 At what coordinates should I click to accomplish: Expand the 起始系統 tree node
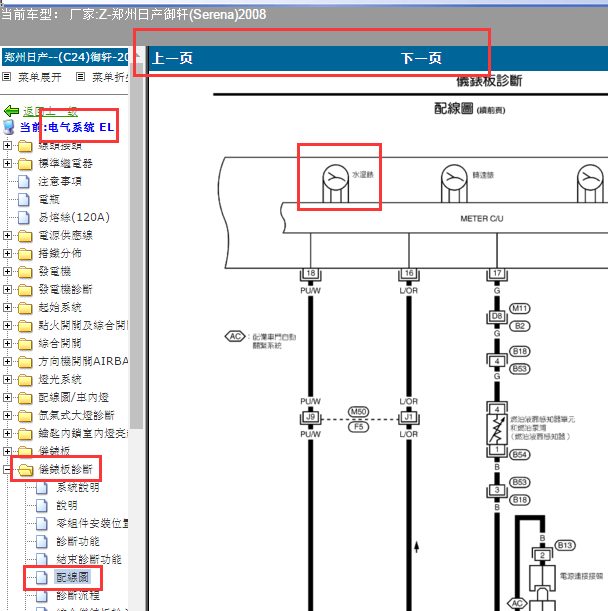[x=7, y=307]
